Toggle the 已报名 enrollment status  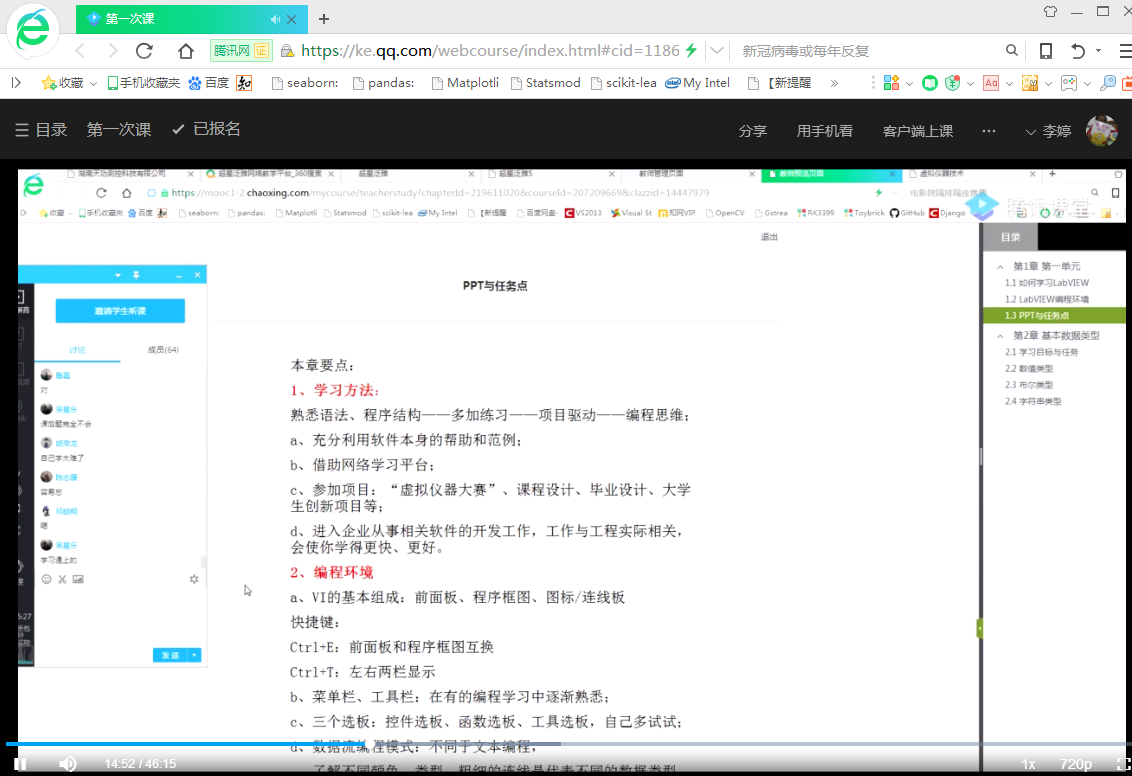click(206, 130)
